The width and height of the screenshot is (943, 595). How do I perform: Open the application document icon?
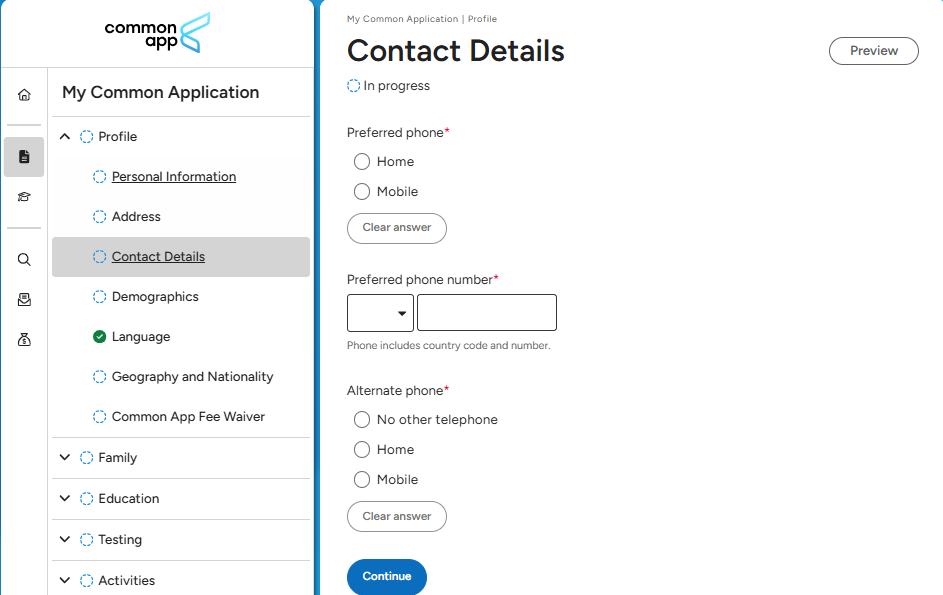(24, 157)
